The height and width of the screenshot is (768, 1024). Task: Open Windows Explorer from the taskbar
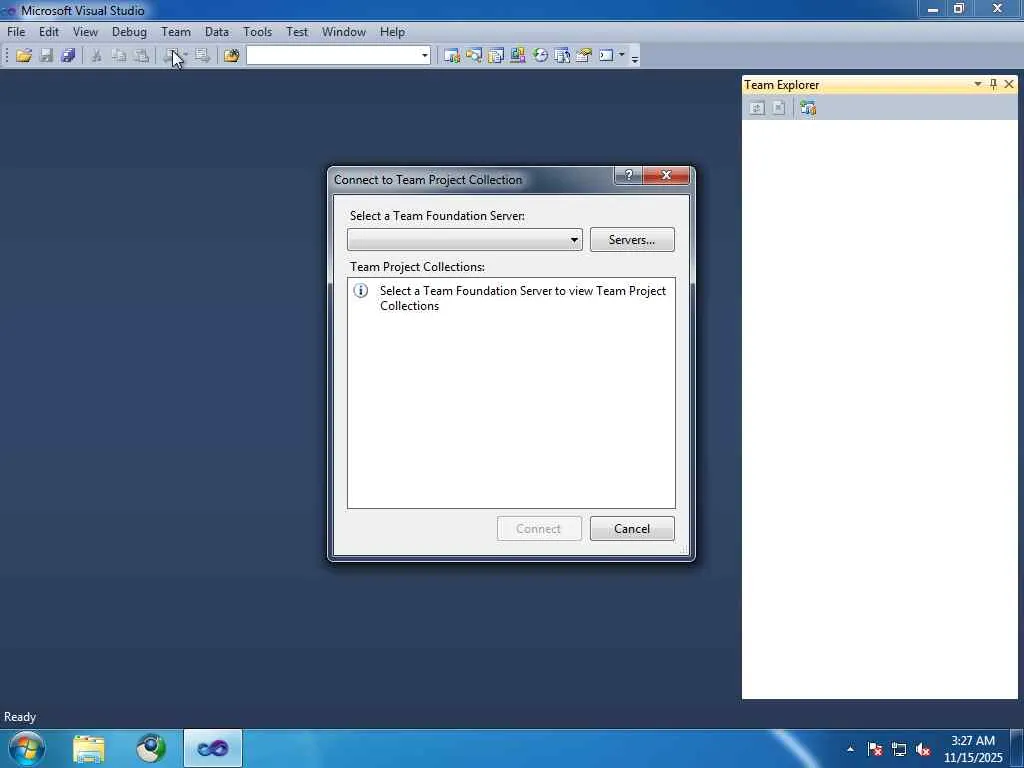[89, 748]
